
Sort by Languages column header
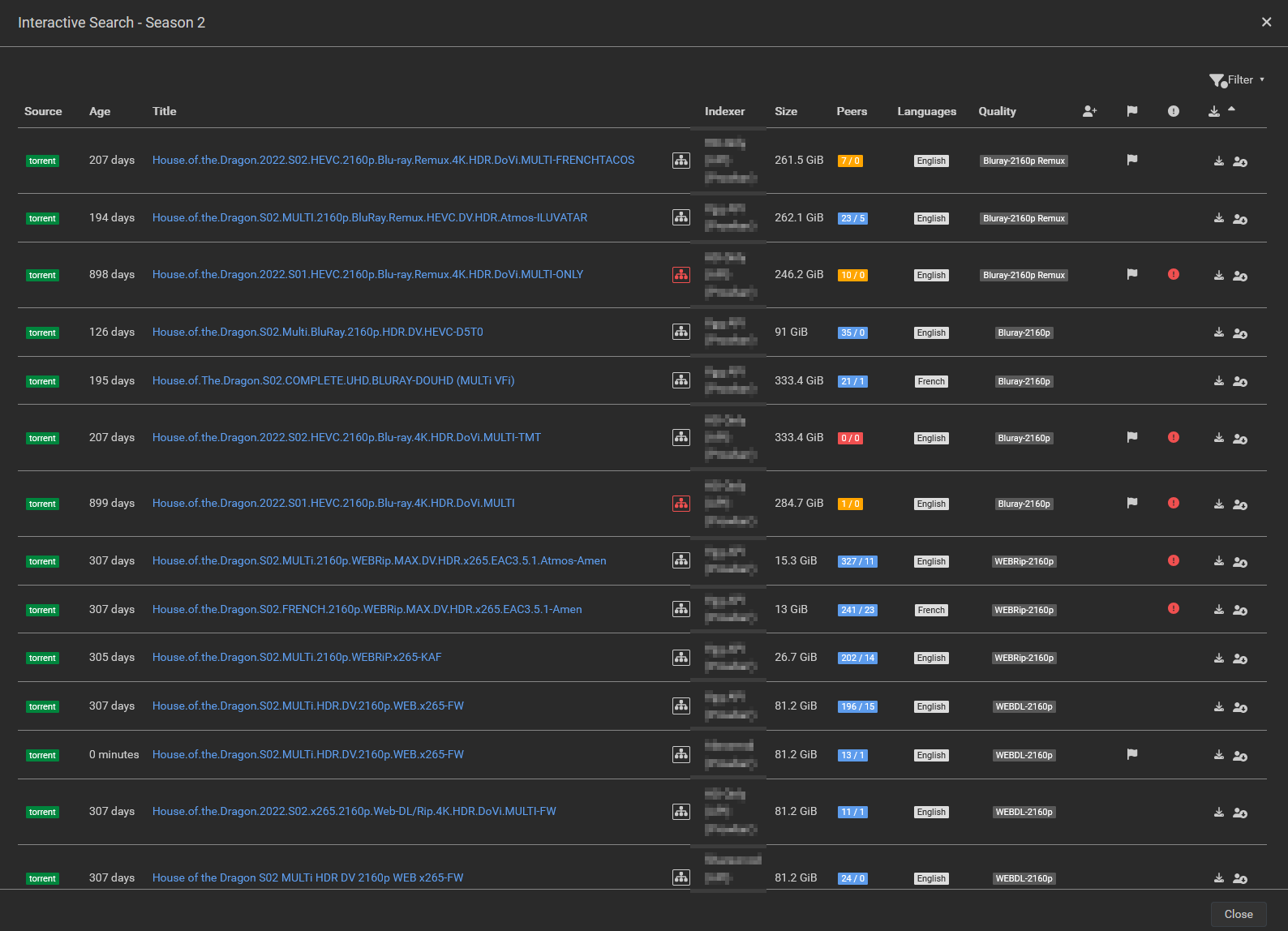[927, 111]
